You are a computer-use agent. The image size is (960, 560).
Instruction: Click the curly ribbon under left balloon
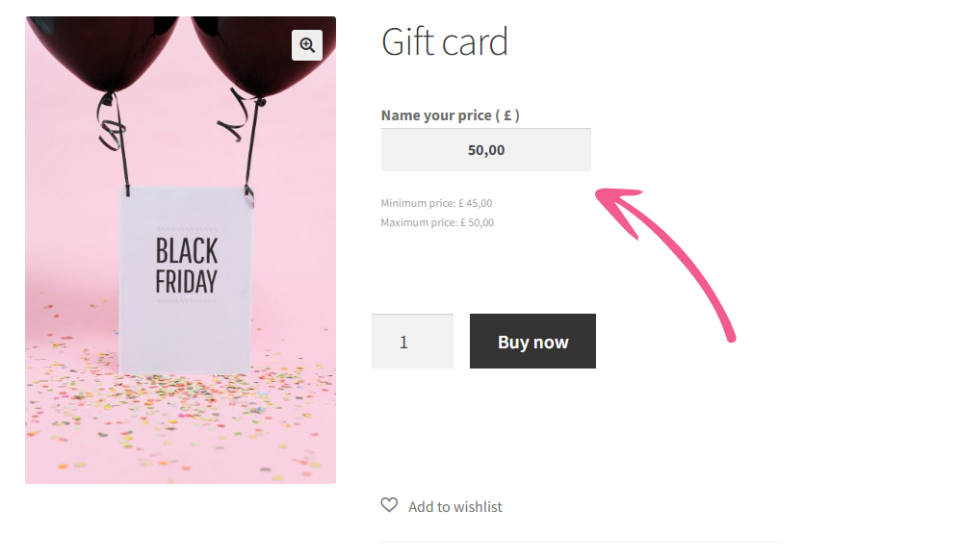(112, 130)
